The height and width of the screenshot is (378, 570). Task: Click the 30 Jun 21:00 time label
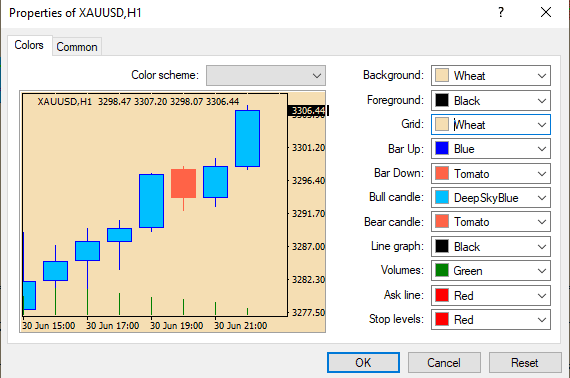[x=241, y=326]
